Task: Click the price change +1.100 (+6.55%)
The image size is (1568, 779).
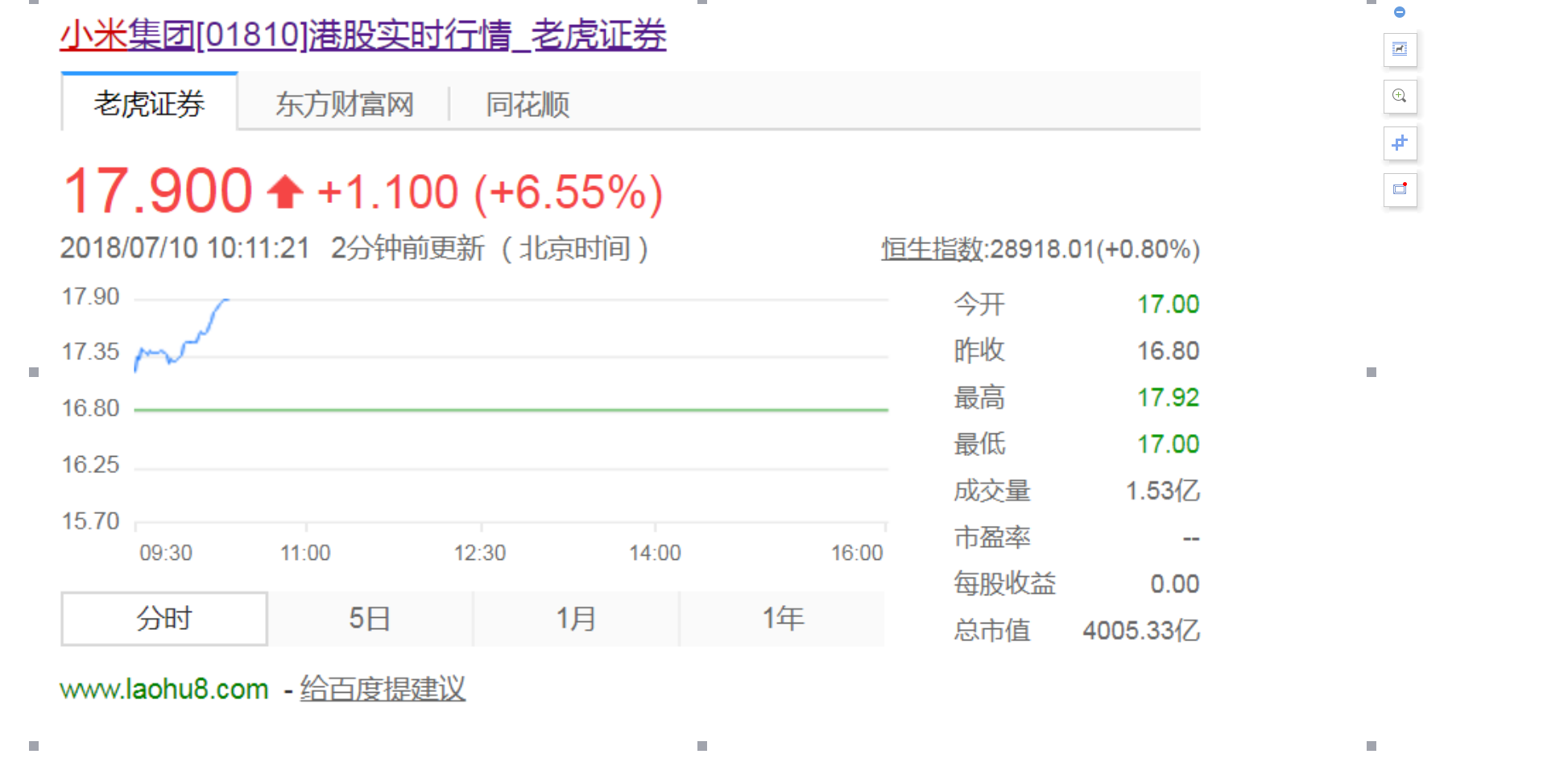Action: click(x=490, y=193)
